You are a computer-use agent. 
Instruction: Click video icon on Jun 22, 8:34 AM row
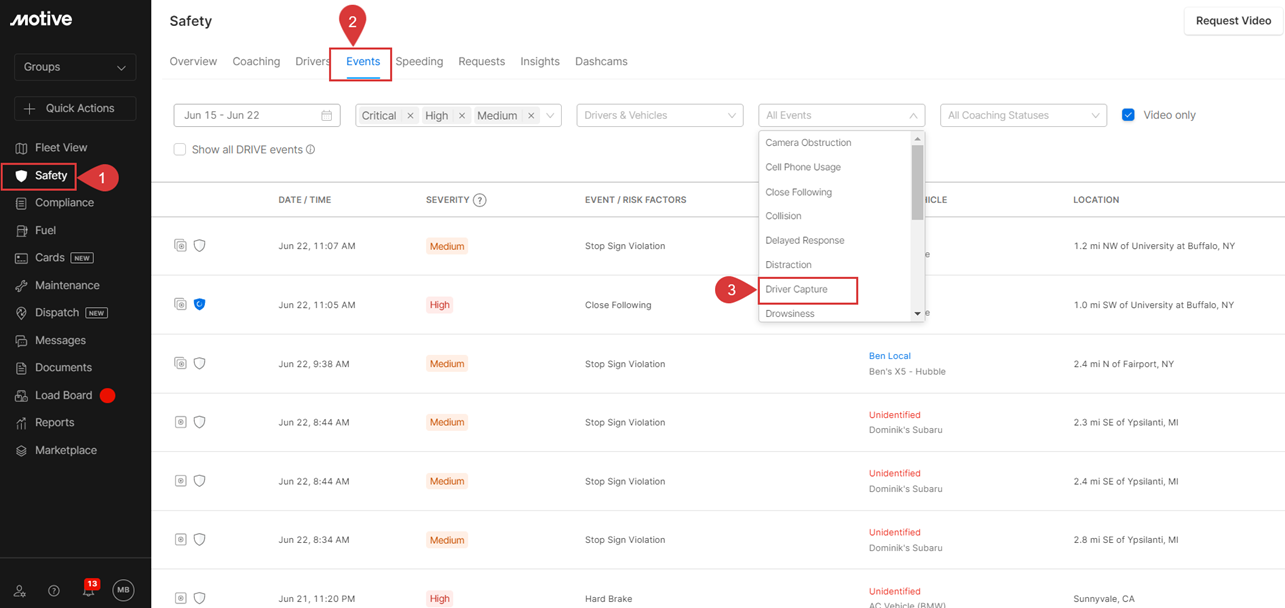(x=181, y=540)
